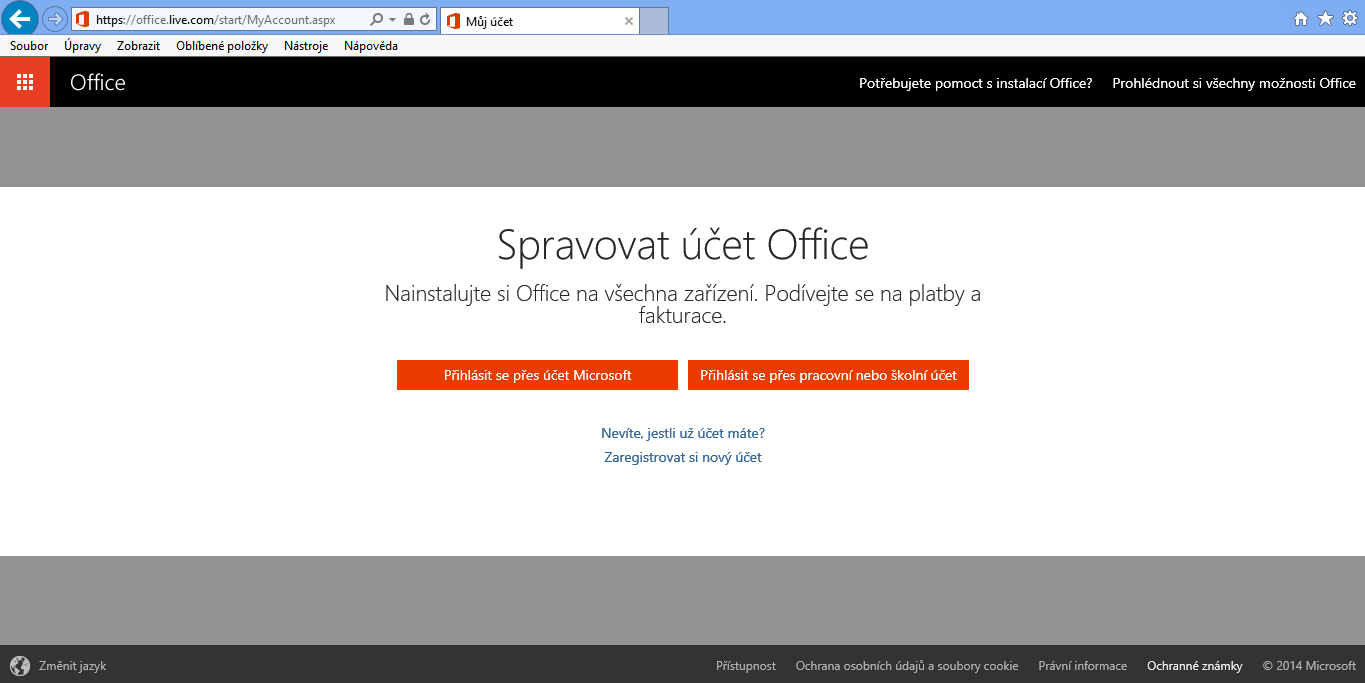Image resolution: width=1365 pixels, height=683 pixels.
Task: Click Prohlédnout si všechny možnosti Office
Action: click(x=1234, y=83)
